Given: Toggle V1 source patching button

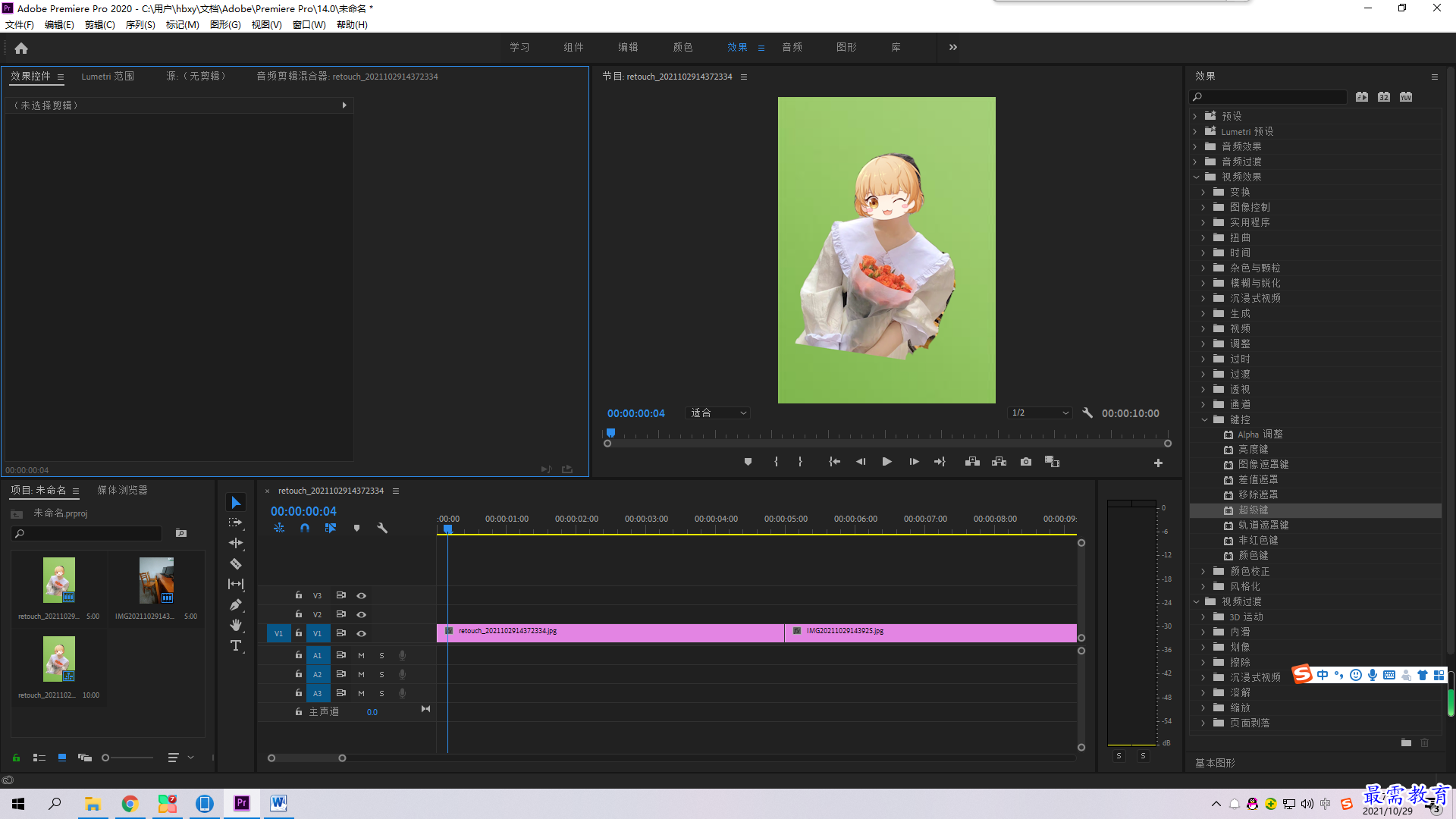Looking at the screenshot, I should coord(278,633).
